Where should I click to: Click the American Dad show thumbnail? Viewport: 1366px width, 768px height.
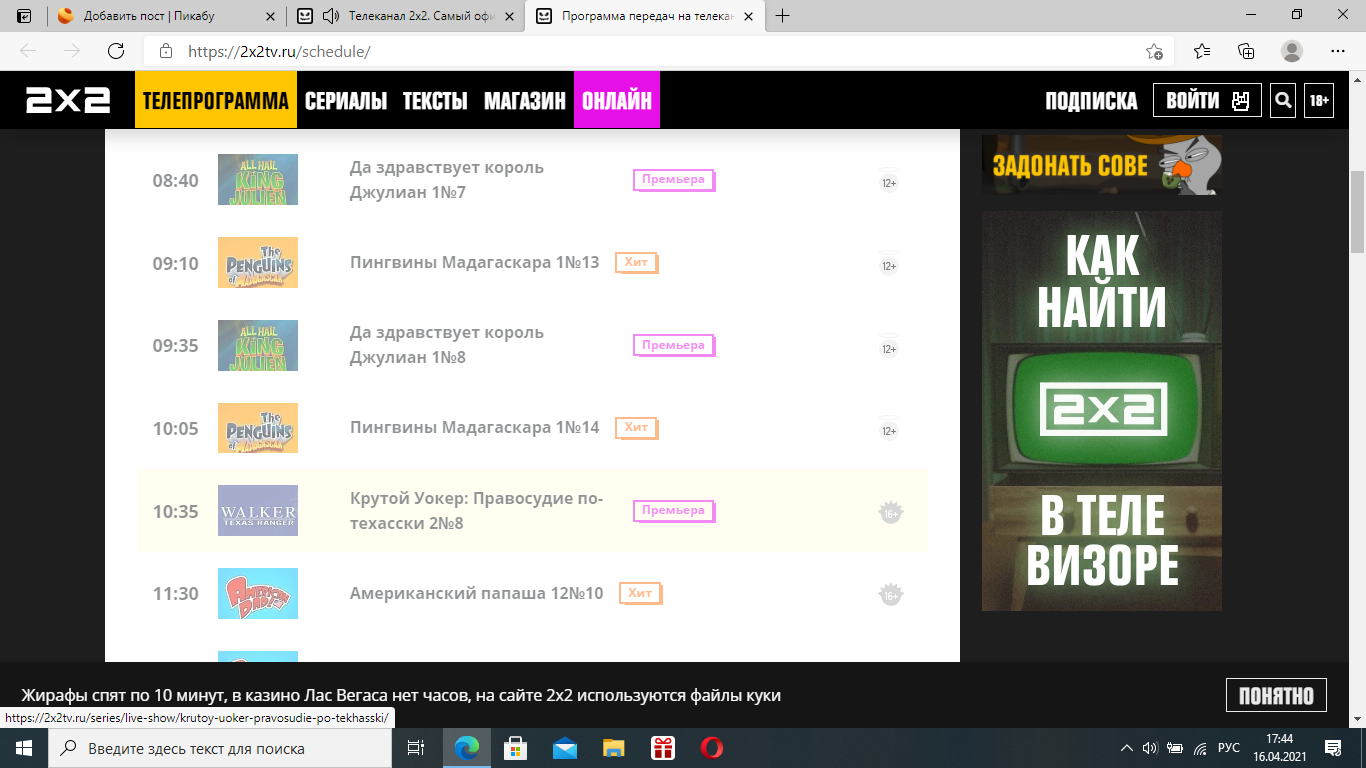click(258, 593)
